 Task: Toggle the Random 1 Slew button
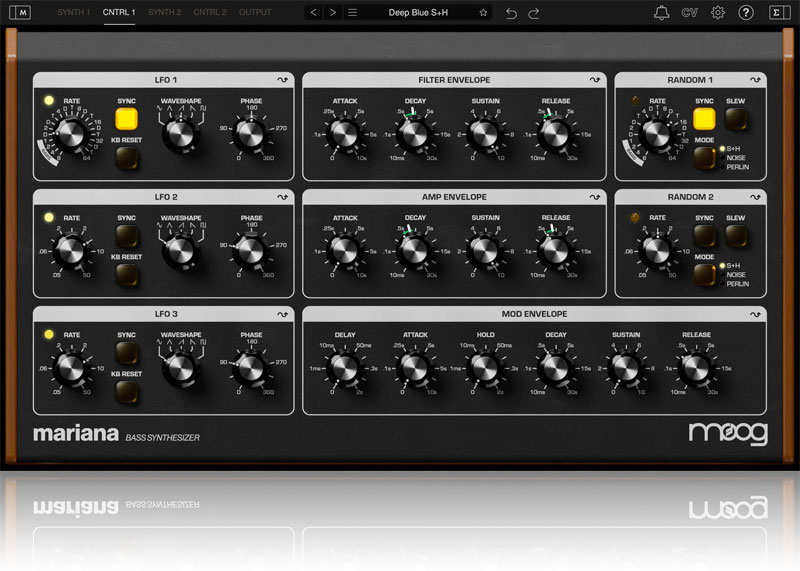735,121
